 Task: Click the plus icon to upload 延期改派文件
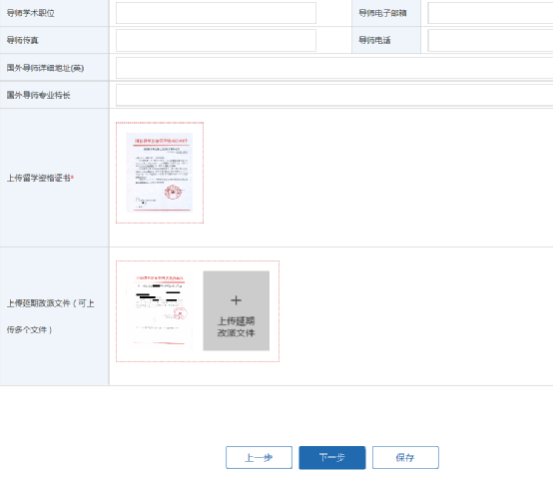point(236,300)
